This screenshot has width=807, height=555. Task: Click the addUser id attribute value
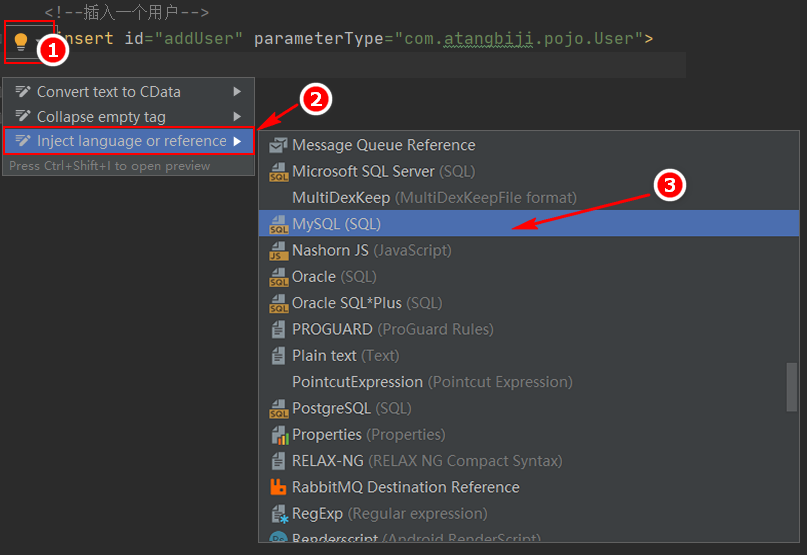click(x=198, y=39)
